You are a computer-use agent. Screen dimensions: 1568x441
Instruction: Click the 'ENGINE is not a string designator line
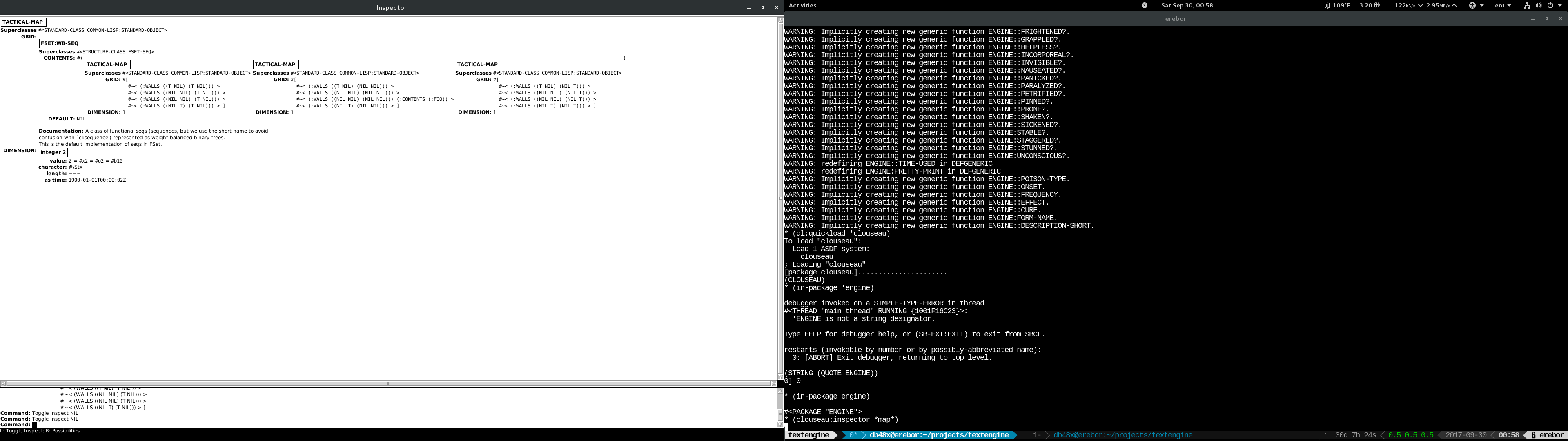click(863, 318)
